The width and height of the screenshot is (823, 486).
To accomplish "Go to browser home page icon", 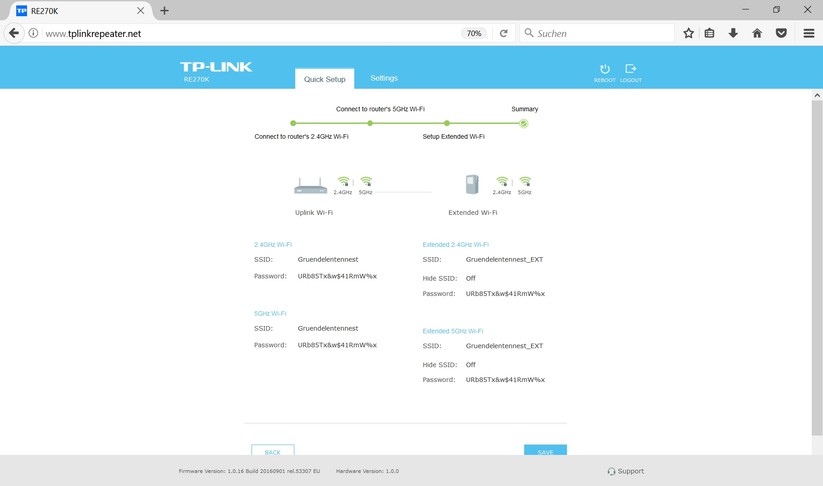I will tap(757, 33).
